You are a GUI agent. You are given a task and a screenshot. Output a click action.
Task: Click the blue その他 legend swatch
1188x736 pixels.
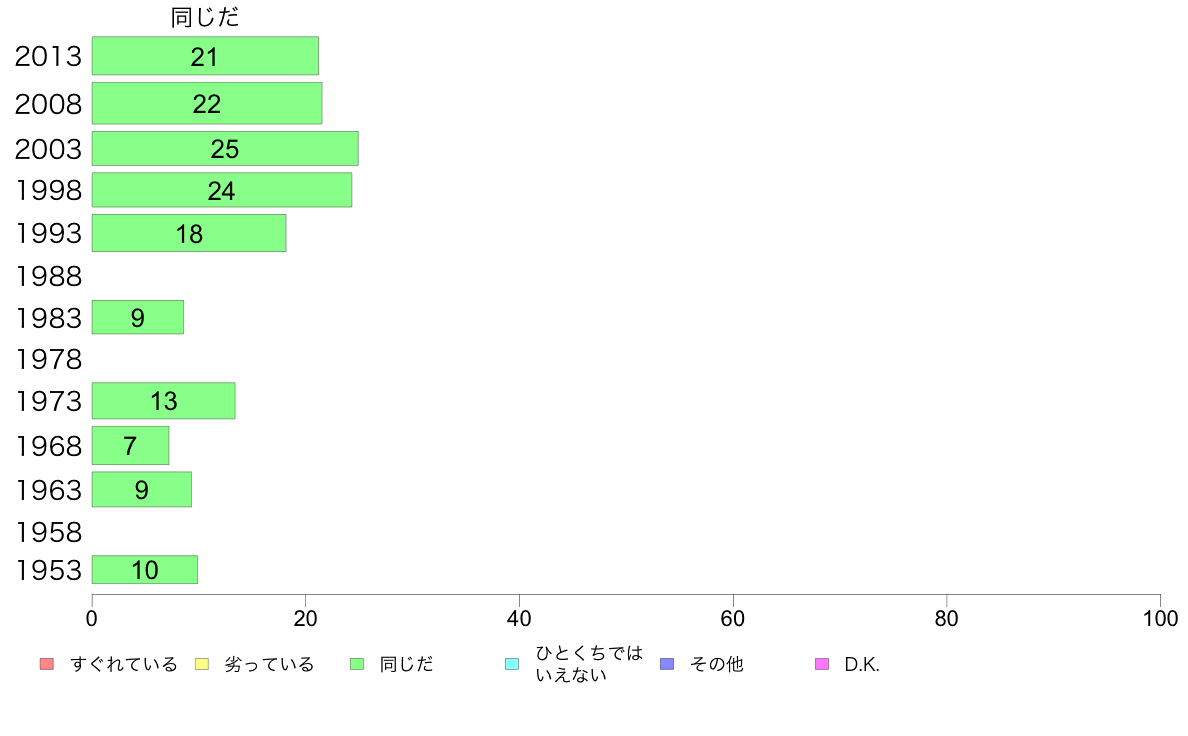click(x=667, y=664)
